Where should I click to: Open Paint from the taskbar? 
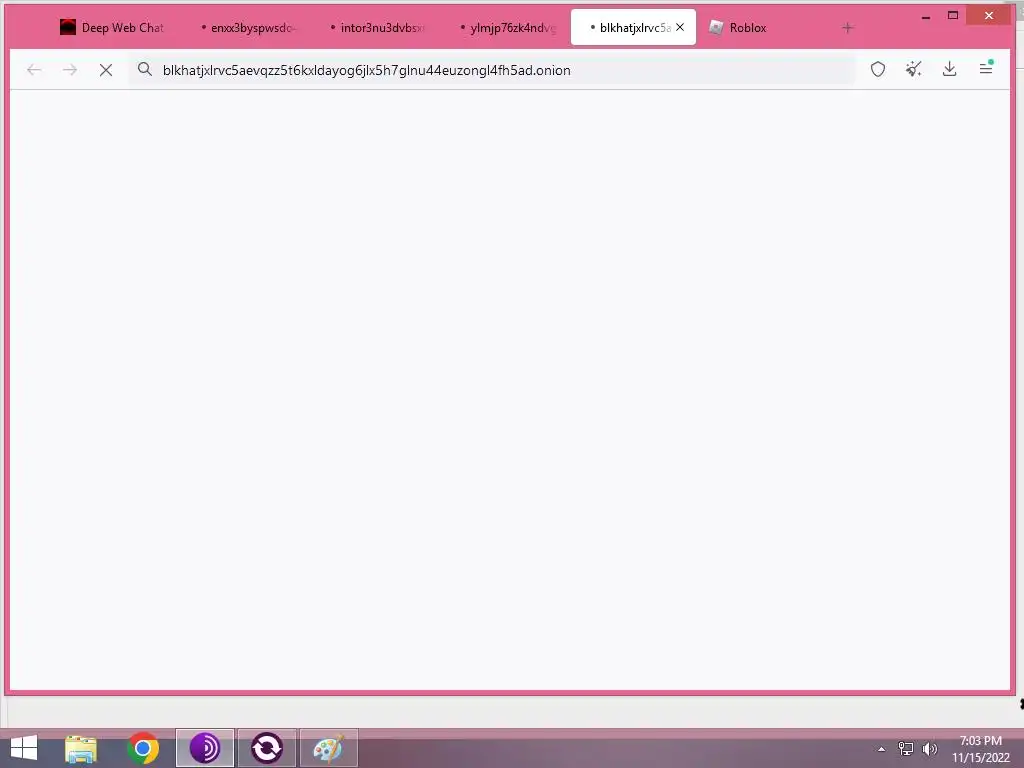[328, 748]
